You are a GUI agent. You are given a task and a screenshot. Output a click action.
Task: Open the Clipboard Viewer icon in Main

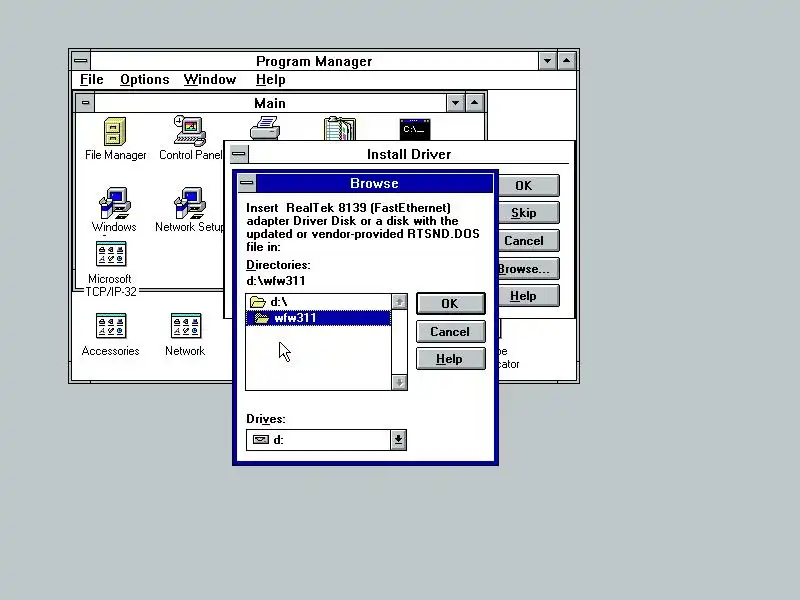tap(340, 129)
